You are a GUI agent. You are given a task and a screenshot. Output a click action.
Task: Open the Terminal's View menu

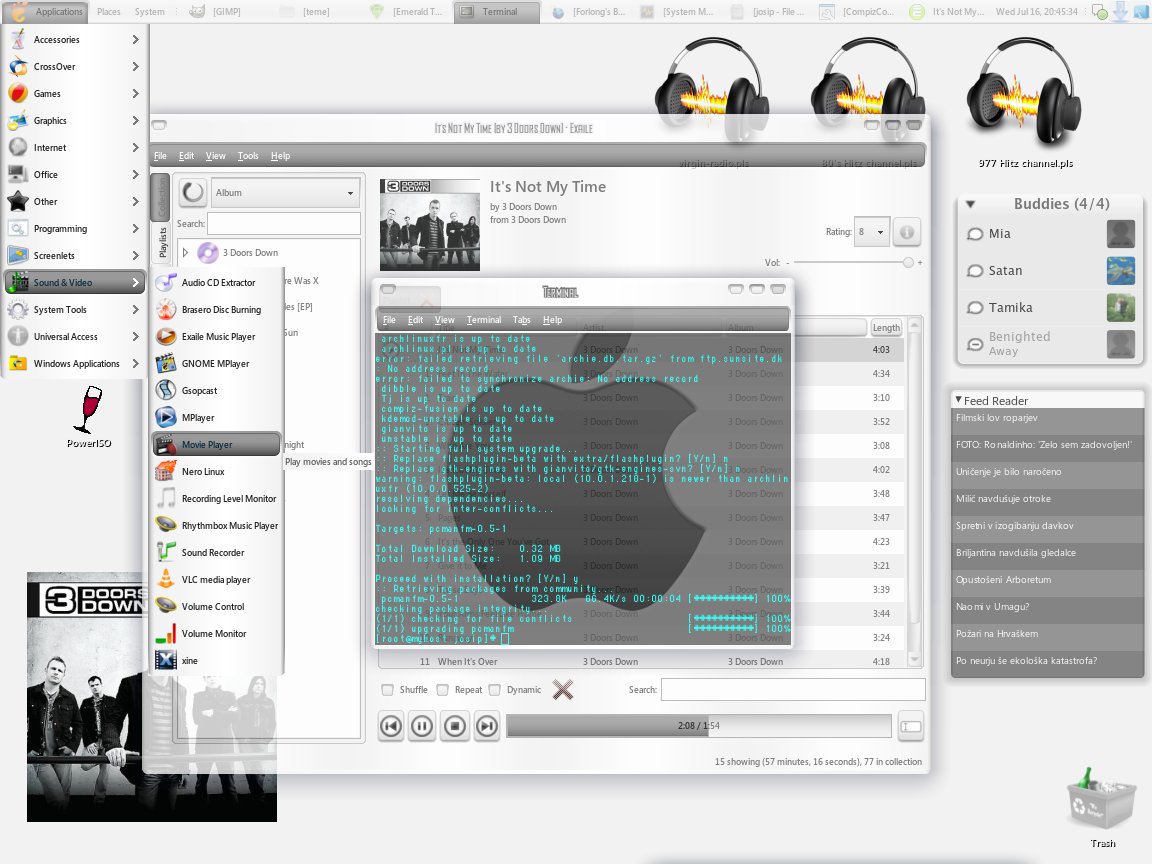444,320
